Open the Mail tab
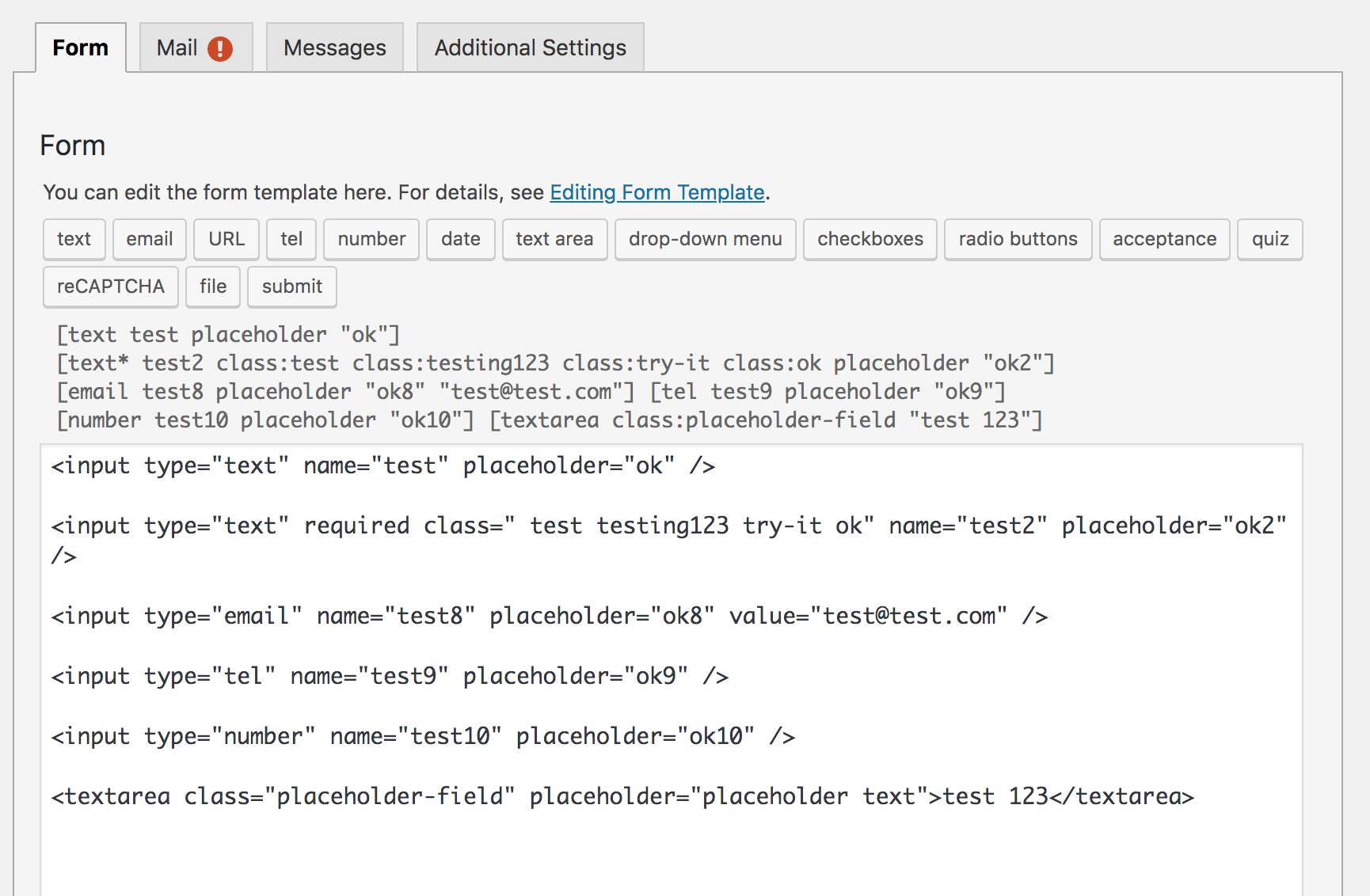1370x896 pixels. [196, 47]
